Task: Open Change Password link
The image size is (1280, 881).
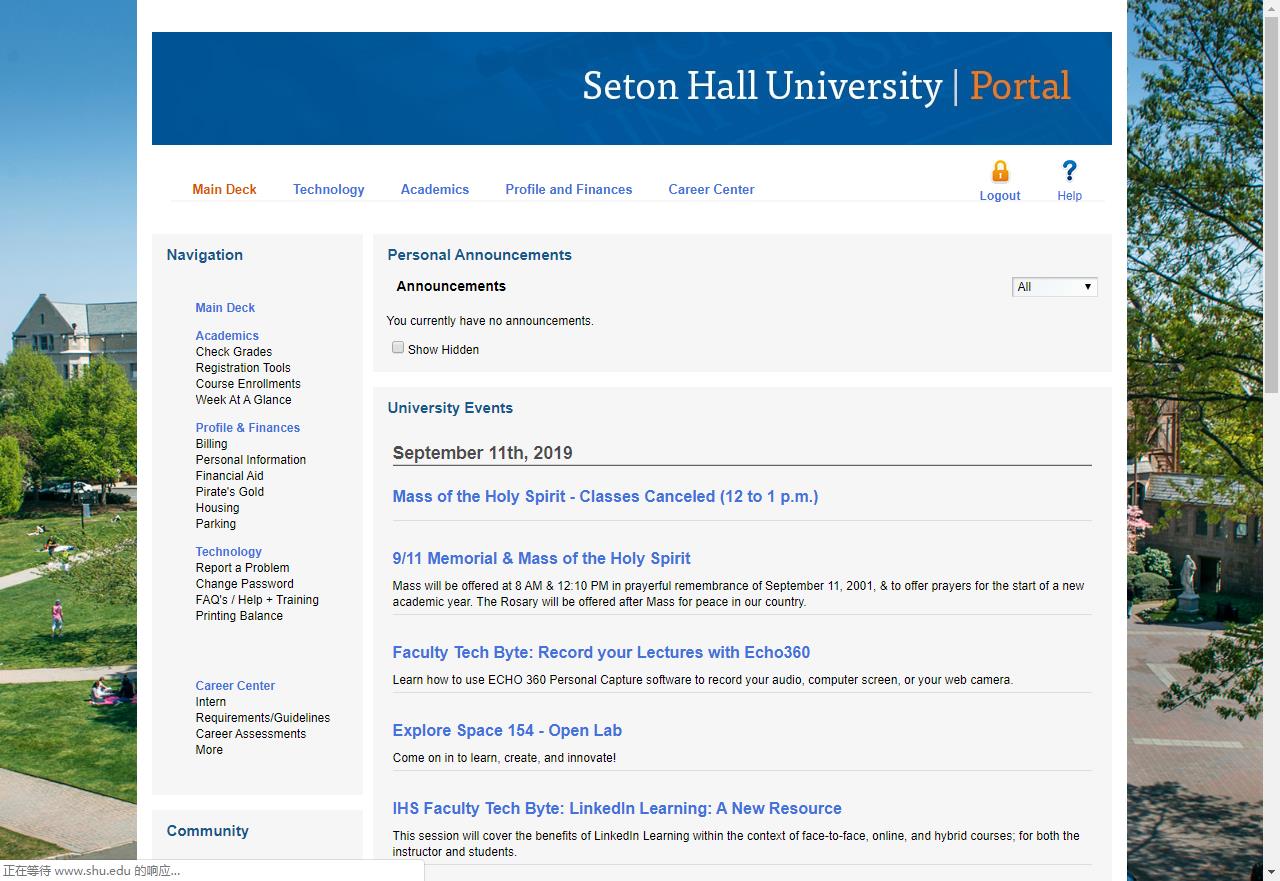Action: pos(245,584)
